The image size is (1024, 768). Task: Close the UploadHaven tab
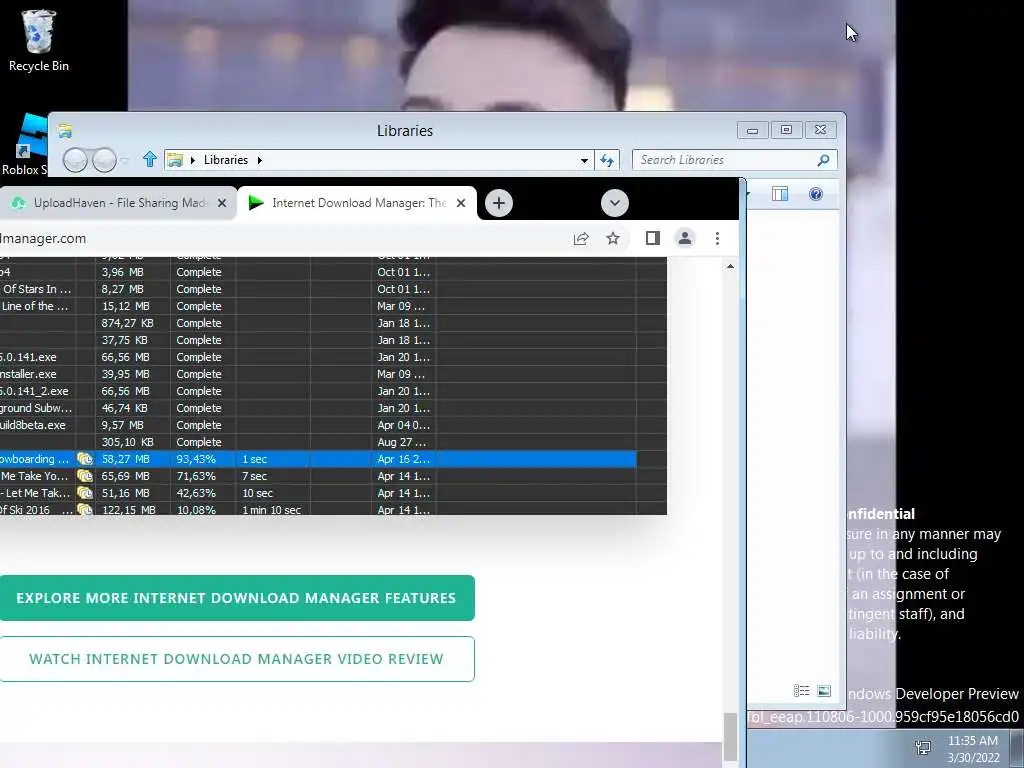[222, 203]
